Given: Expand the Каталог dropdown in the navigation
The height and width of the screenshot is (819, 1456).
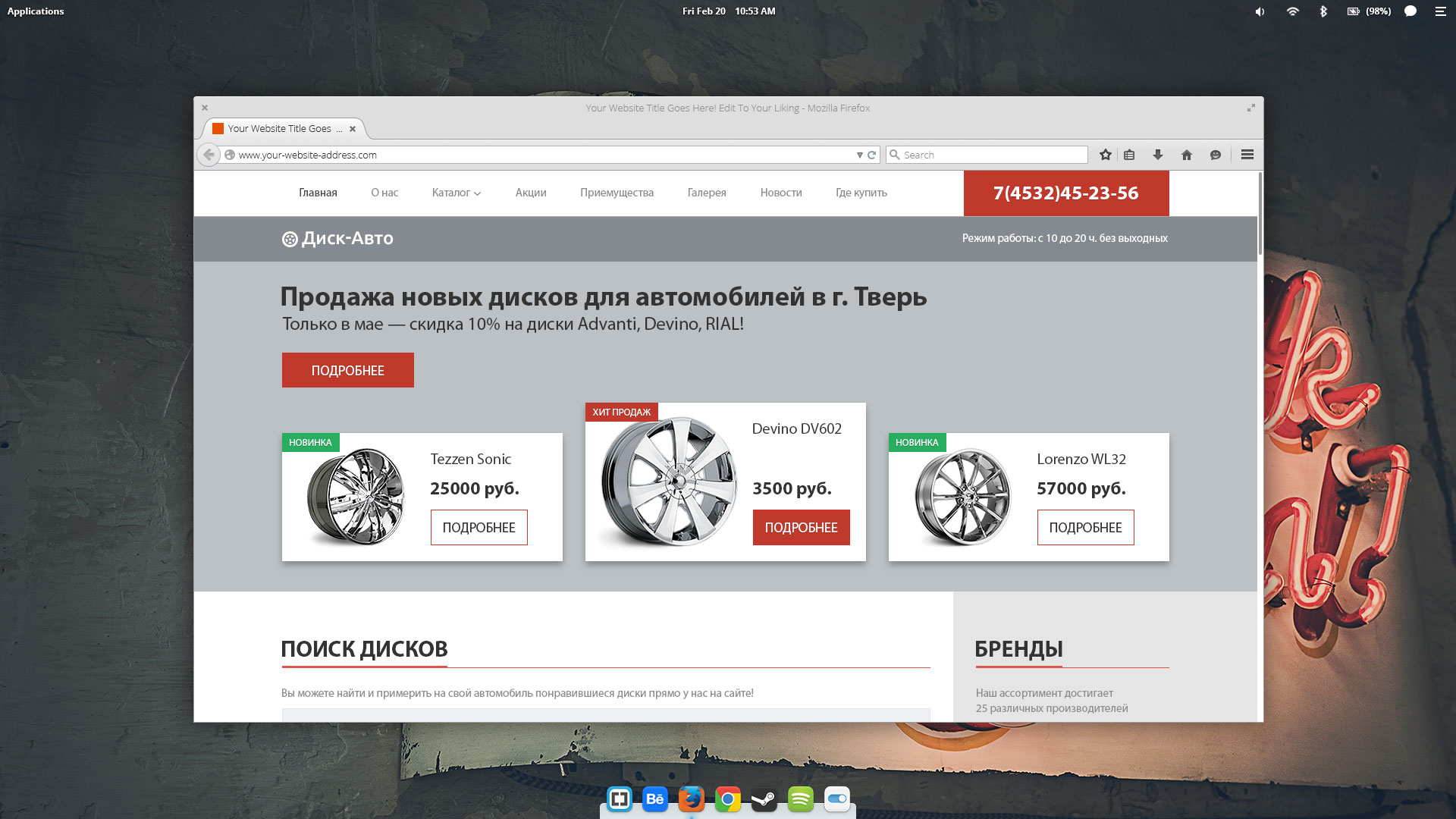Looking at the screenshot, I should pos(455,193).
